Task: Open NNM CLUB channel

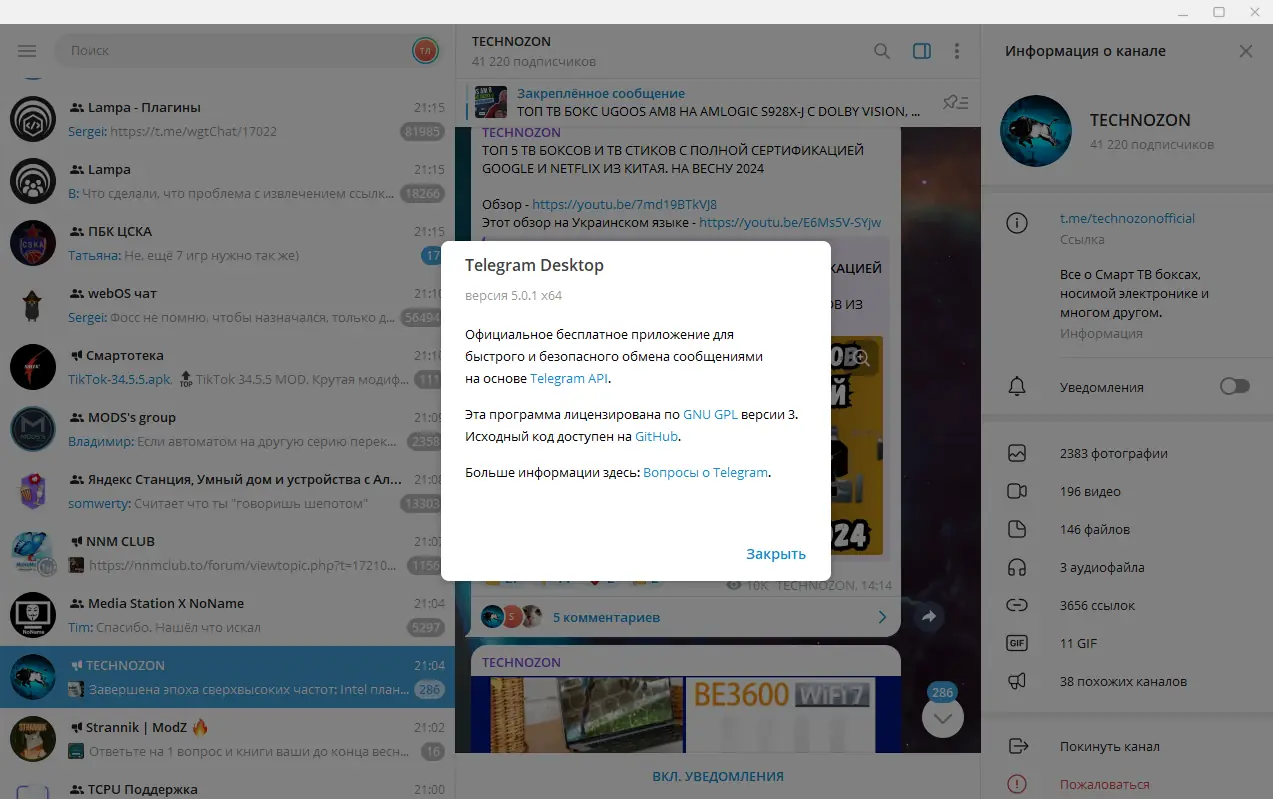Action: coord(227,553)
